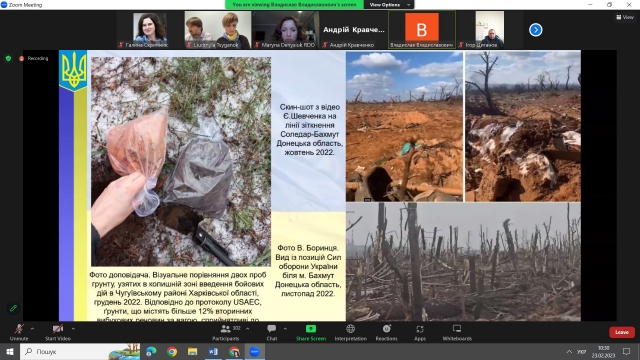Screen dimensions: 640x360
Task: Open audio options arrow next to Unmute
Action: coord(32,329)
